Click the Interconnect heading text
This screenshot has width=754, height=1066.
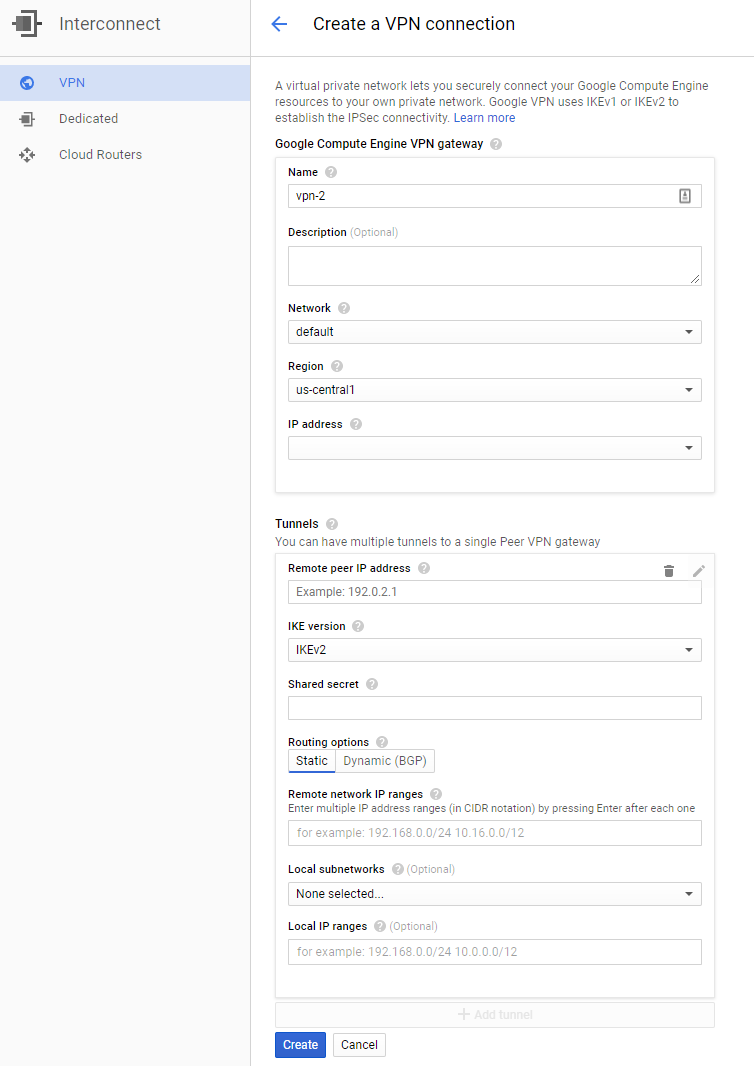click(110, 24)
